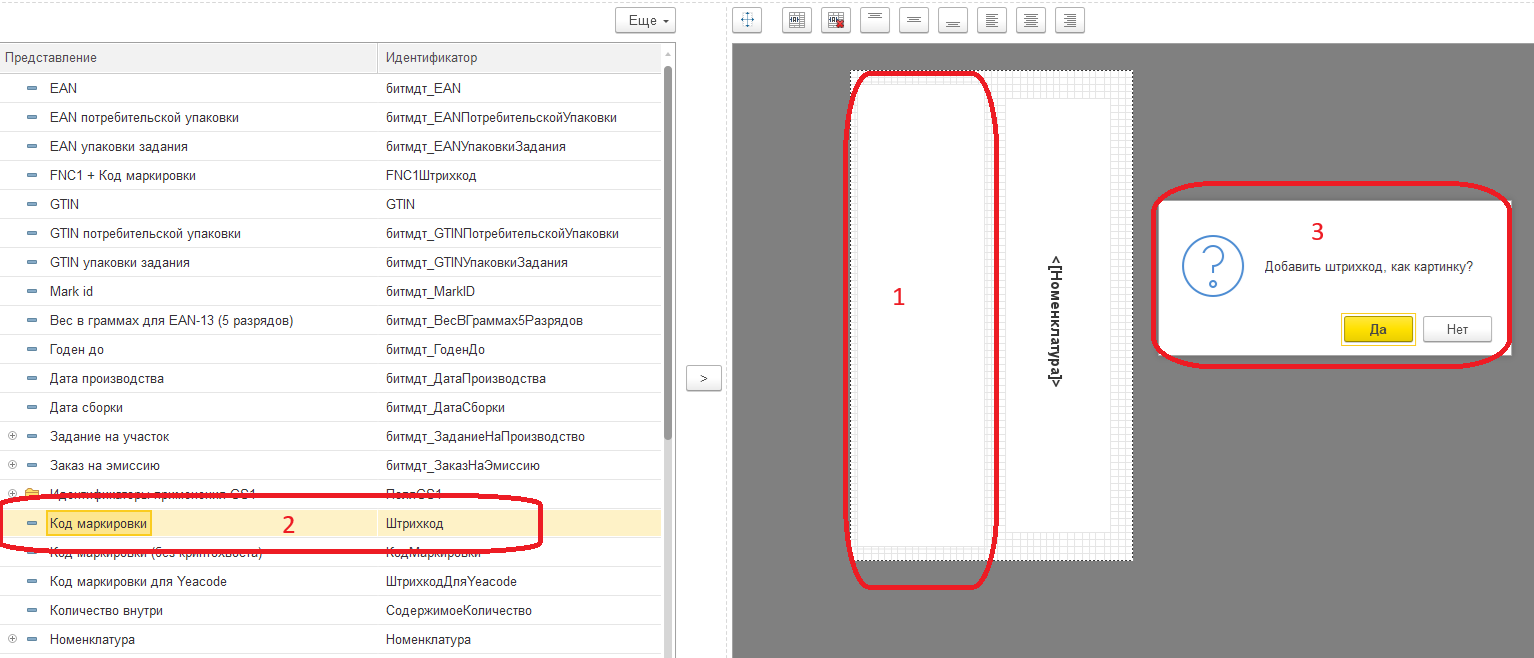Select EAN упаковки задания row
The width and height of the screenshot is (1534, 658).
coord(330,146)
